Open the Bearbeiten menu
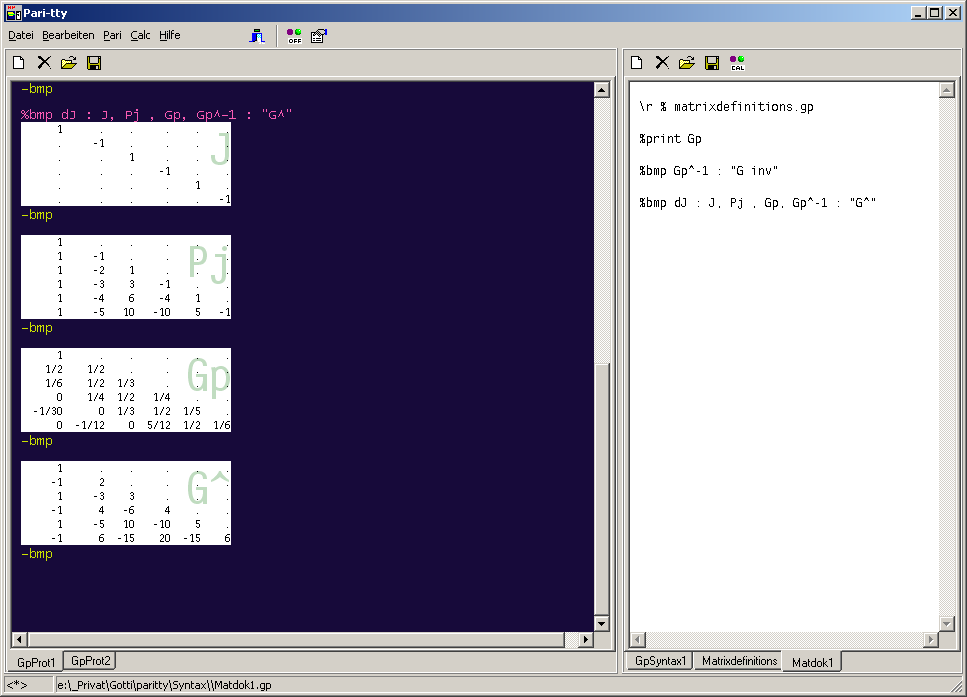The height and width of the screenshot is (697, 967). point(68,35)
